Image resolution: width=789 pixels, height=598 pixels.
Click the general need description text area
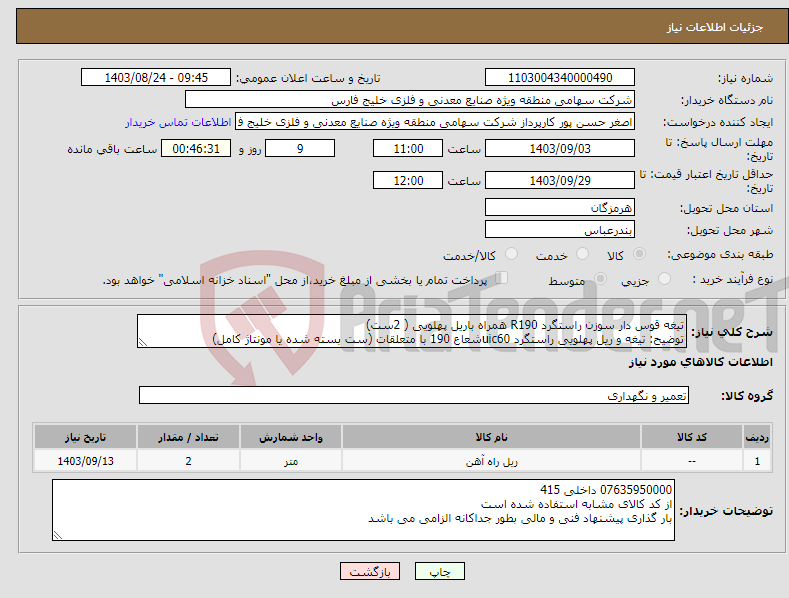412,331
